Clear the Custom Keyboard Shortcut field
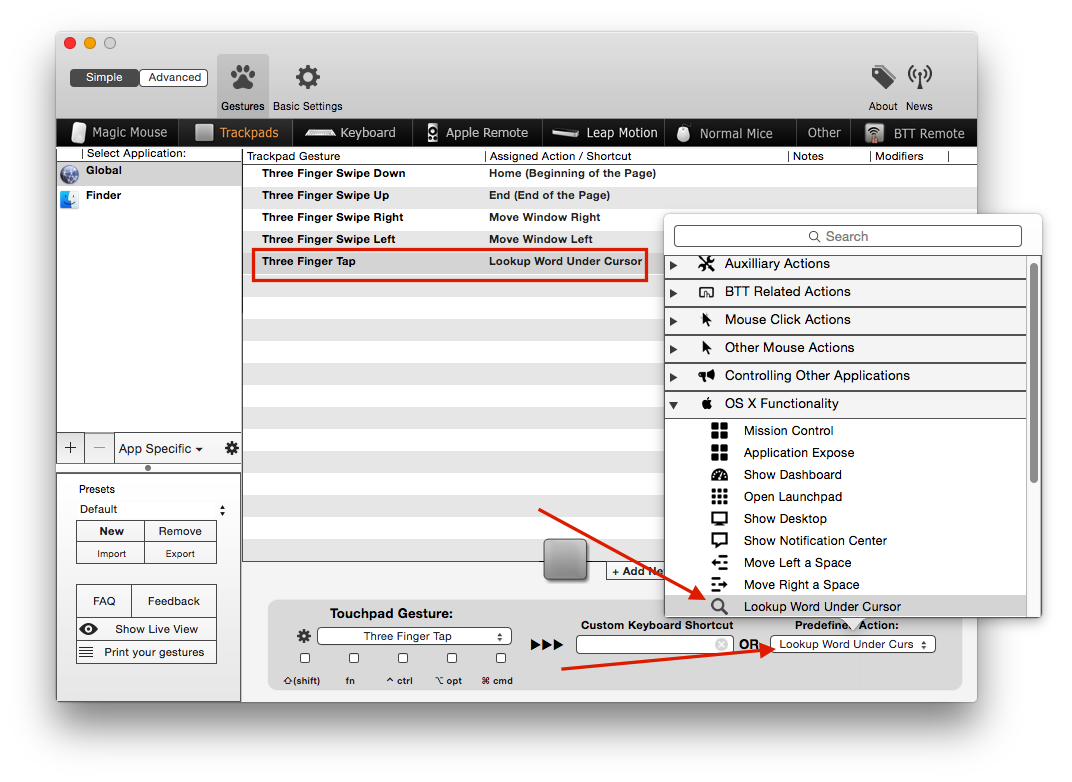The width and height of the screenshot is (1072, 782). 721,645
